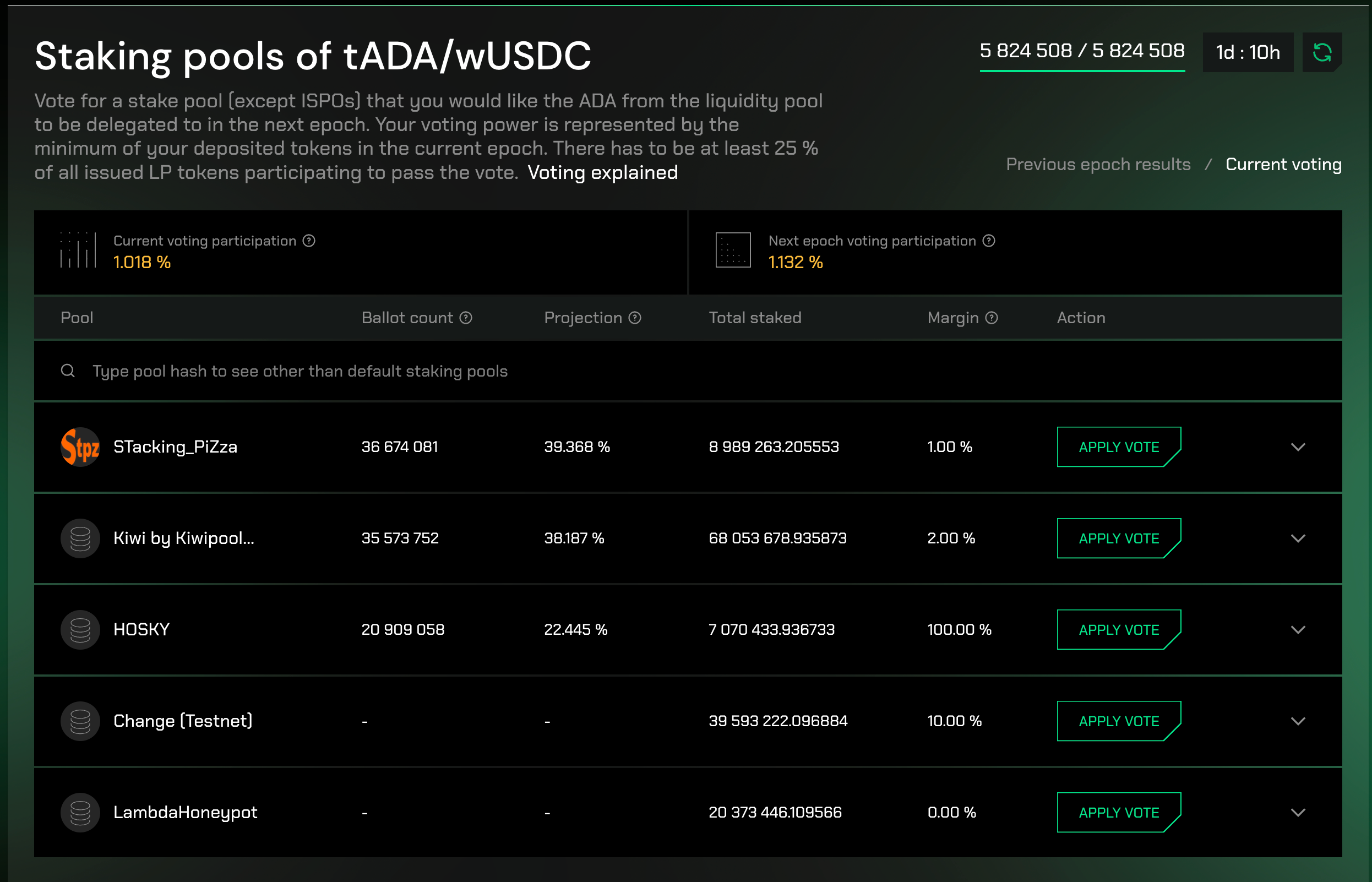
Task: Click the 10.00 % margin value
Action: coord(955,721)
